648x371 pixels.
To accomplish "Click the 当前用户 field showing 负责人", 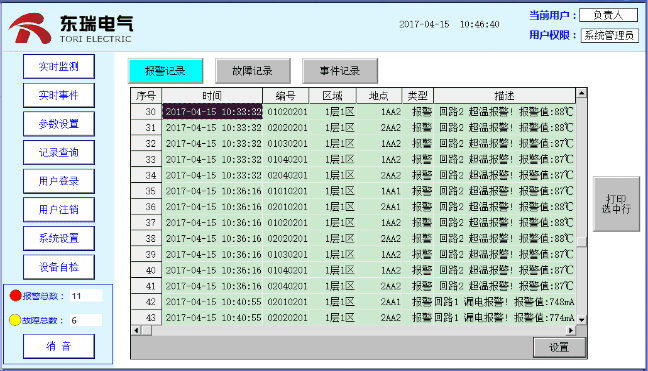I will point(608,15).
